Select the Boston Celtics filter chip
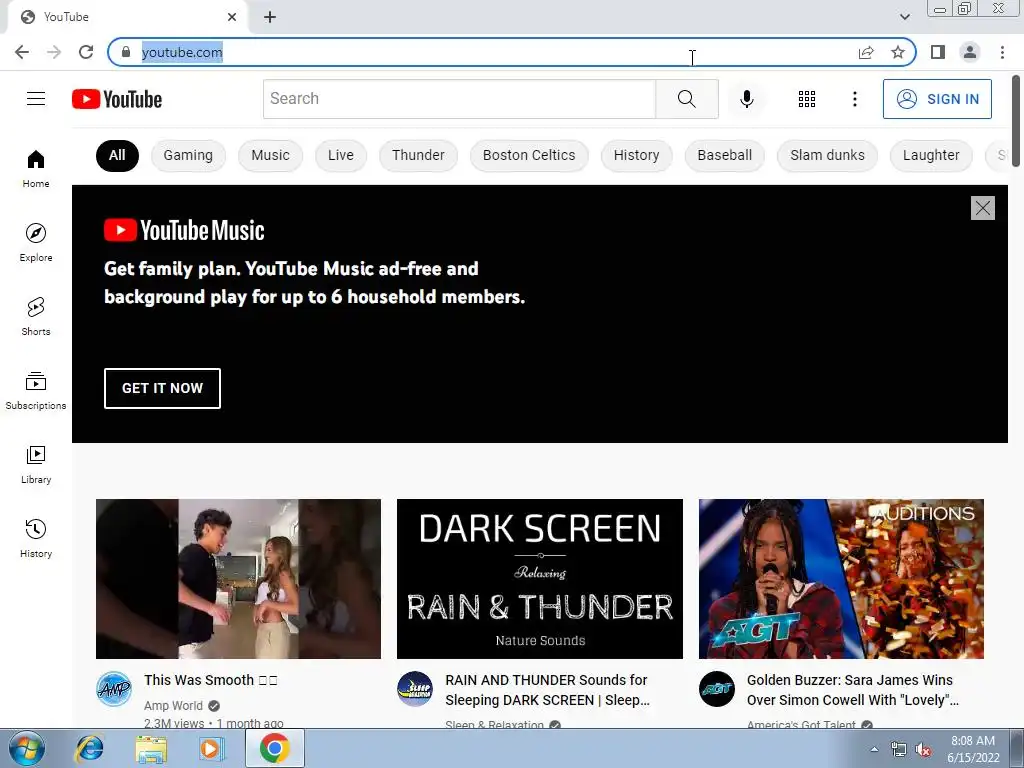This screenshot has width=1024, height=768. point(529,155)
